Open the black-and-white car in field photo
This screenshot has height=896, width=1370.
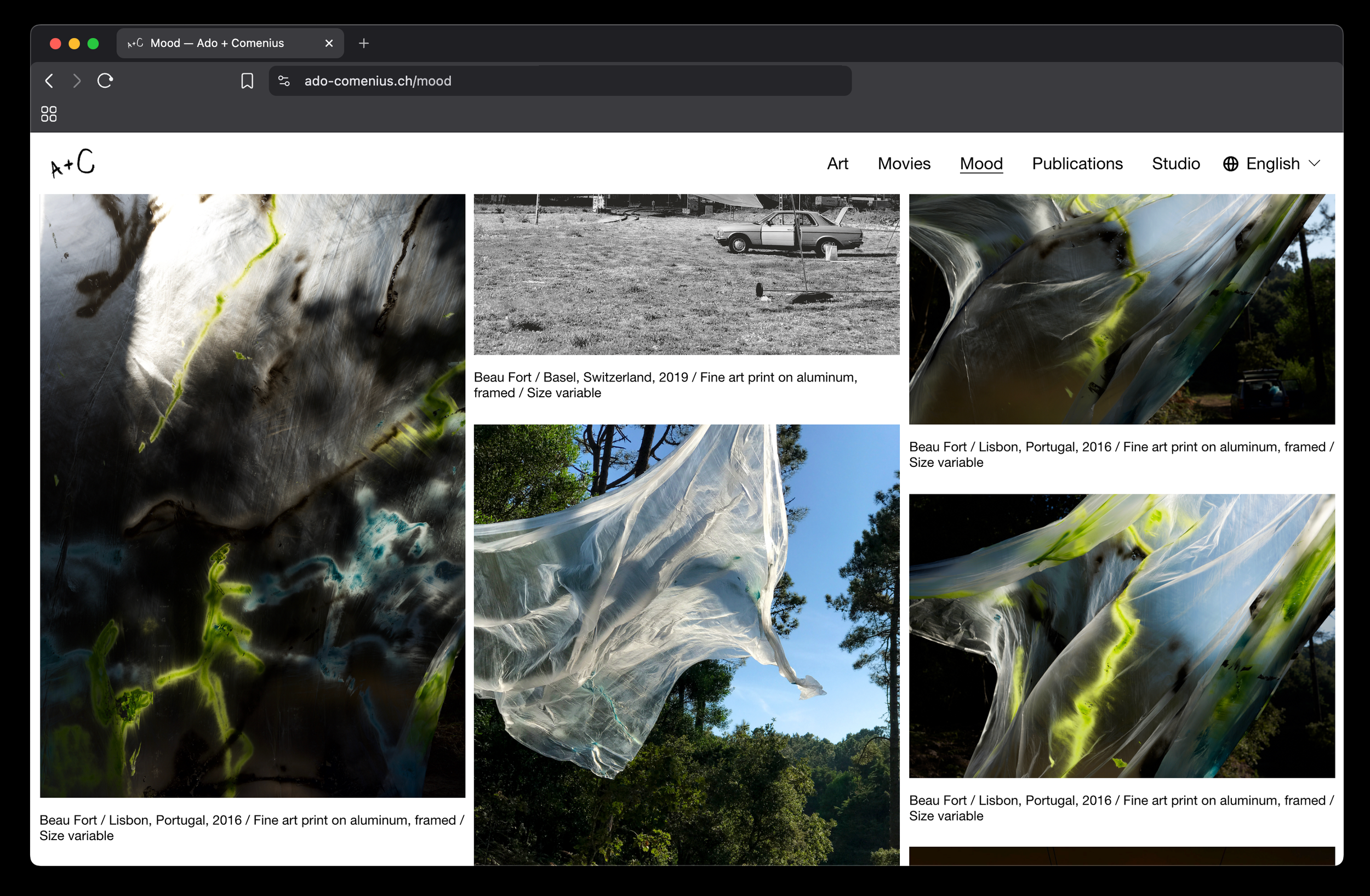click(686, 274)
